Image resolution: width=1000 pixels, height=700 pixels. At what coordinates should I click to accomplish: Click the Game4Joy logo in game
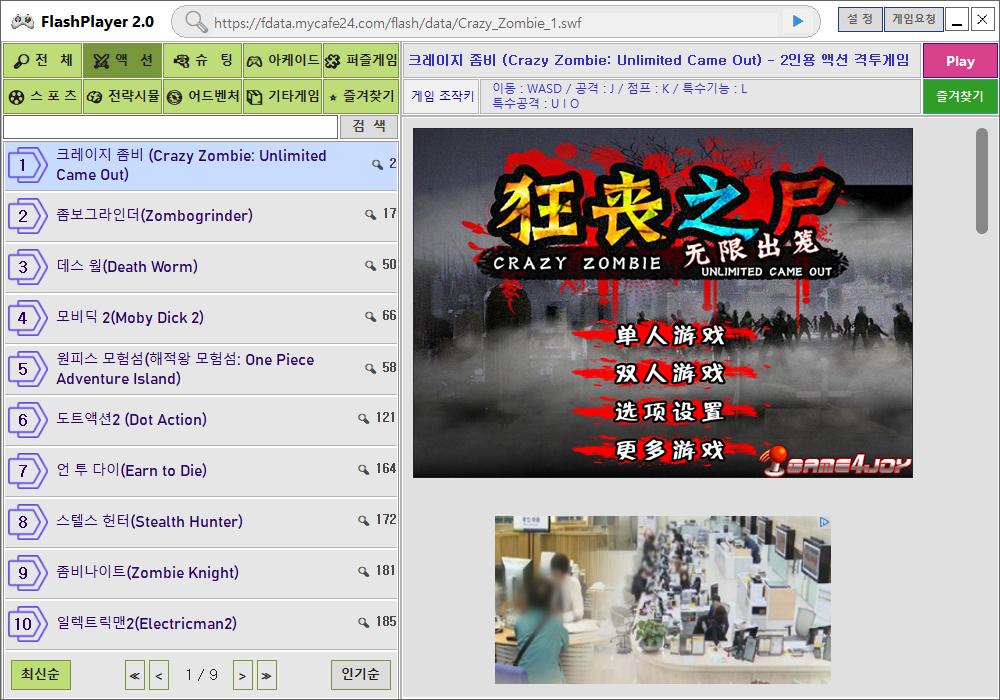[836, 462]
